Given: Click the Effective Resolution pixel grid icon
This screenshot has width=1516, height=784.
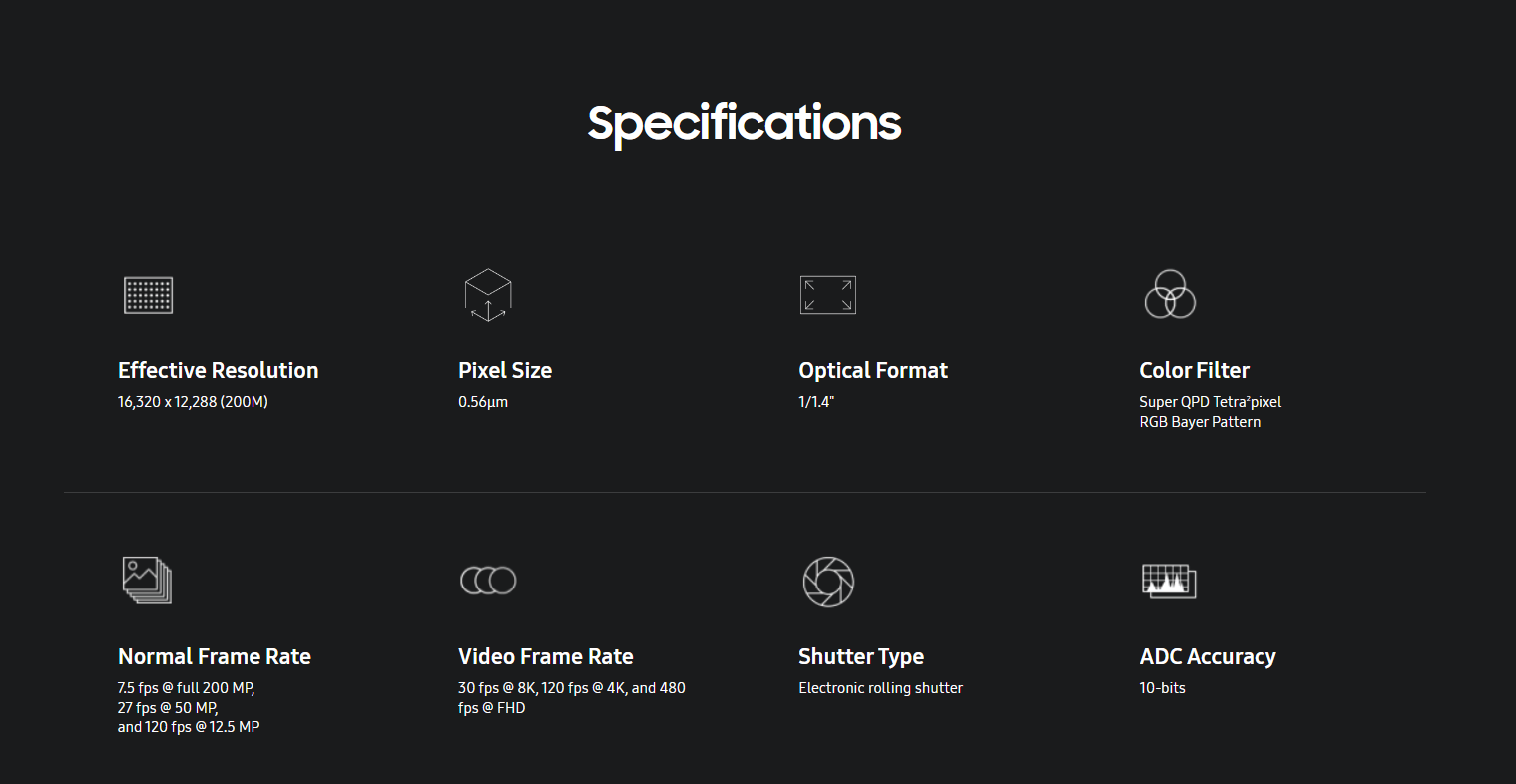Looking at the screenshot, I should 148,295.
